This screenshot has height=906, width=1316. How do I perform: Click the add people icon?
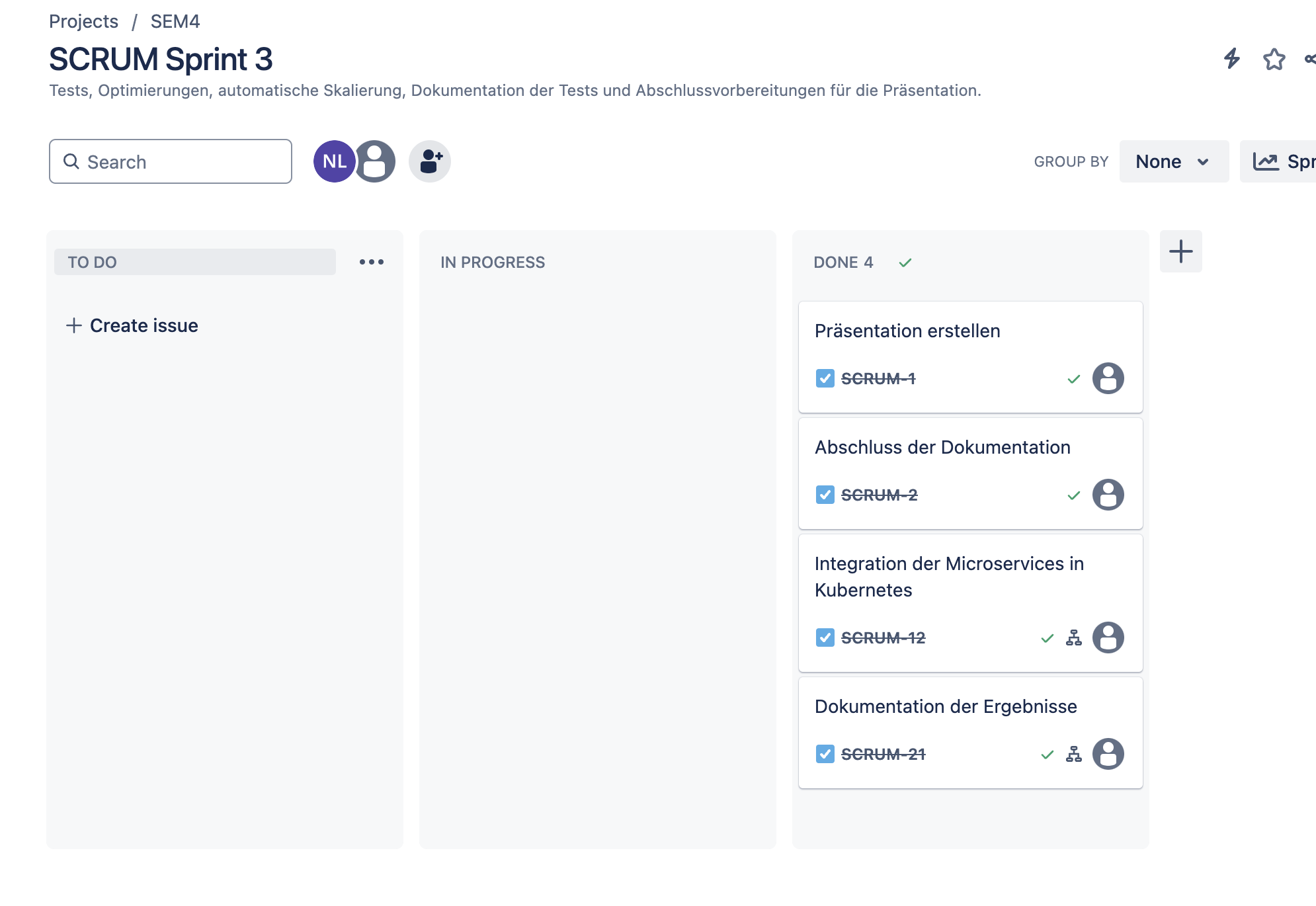430,161
